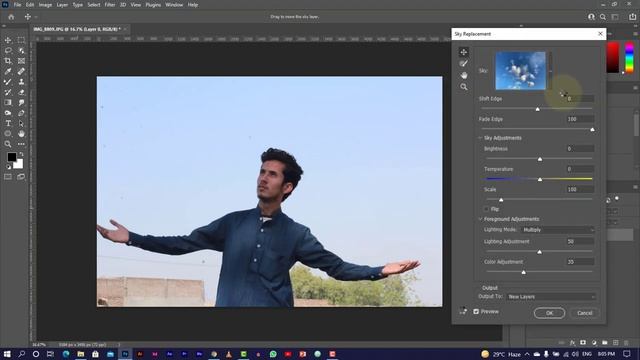Select the Clone Stamp tool
The image size is (640, 360).
point(21,82)
